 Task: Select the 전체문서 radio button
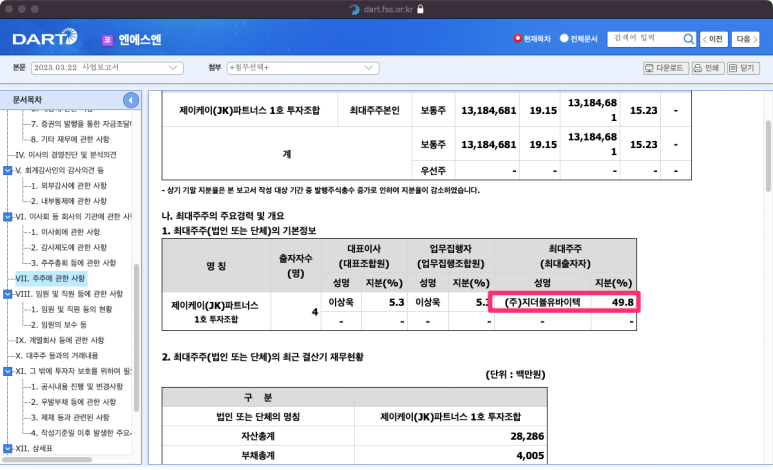(564, 38)
